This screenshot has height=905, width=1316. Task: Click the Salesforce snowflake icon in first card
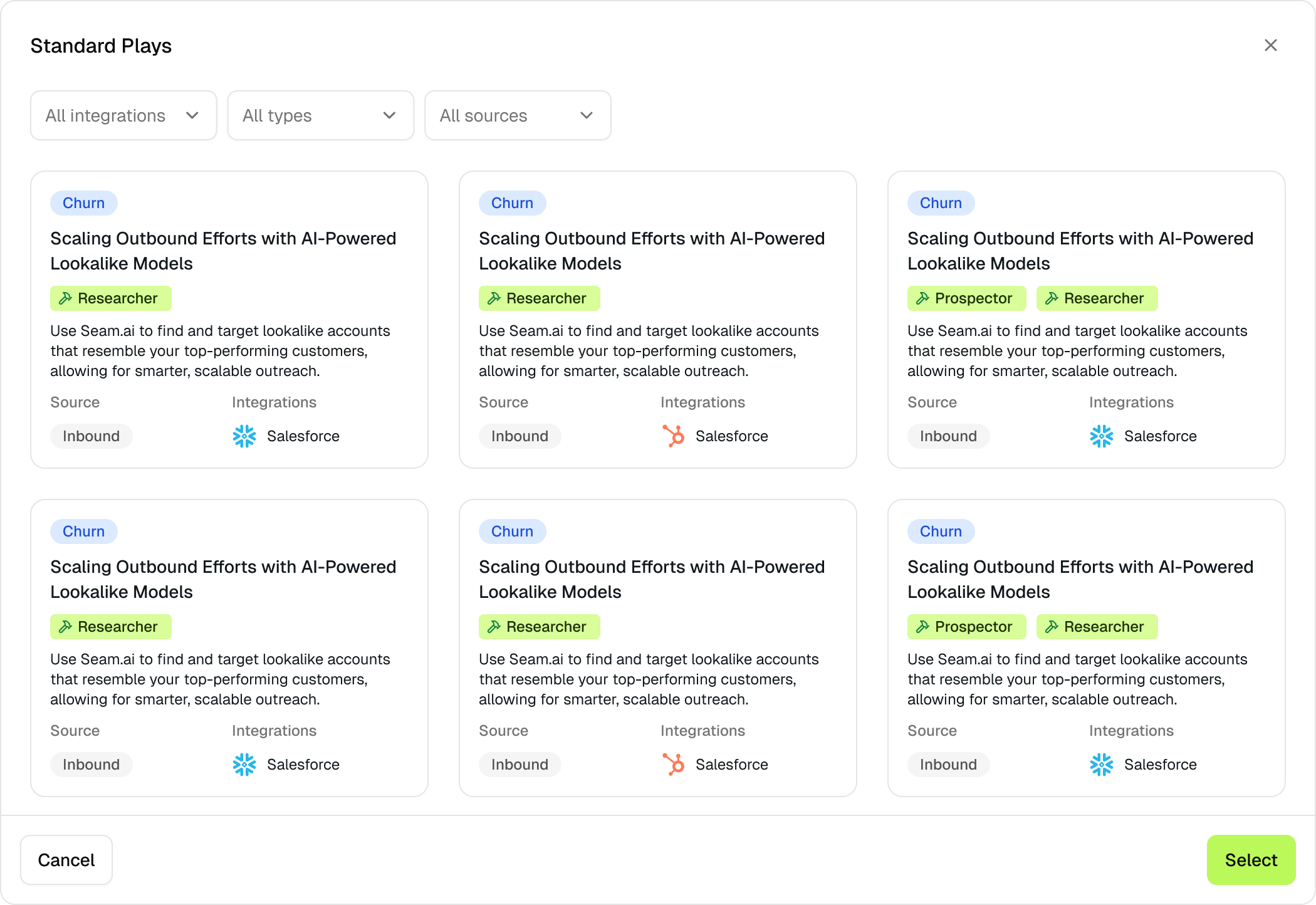(x=244, y=436)
